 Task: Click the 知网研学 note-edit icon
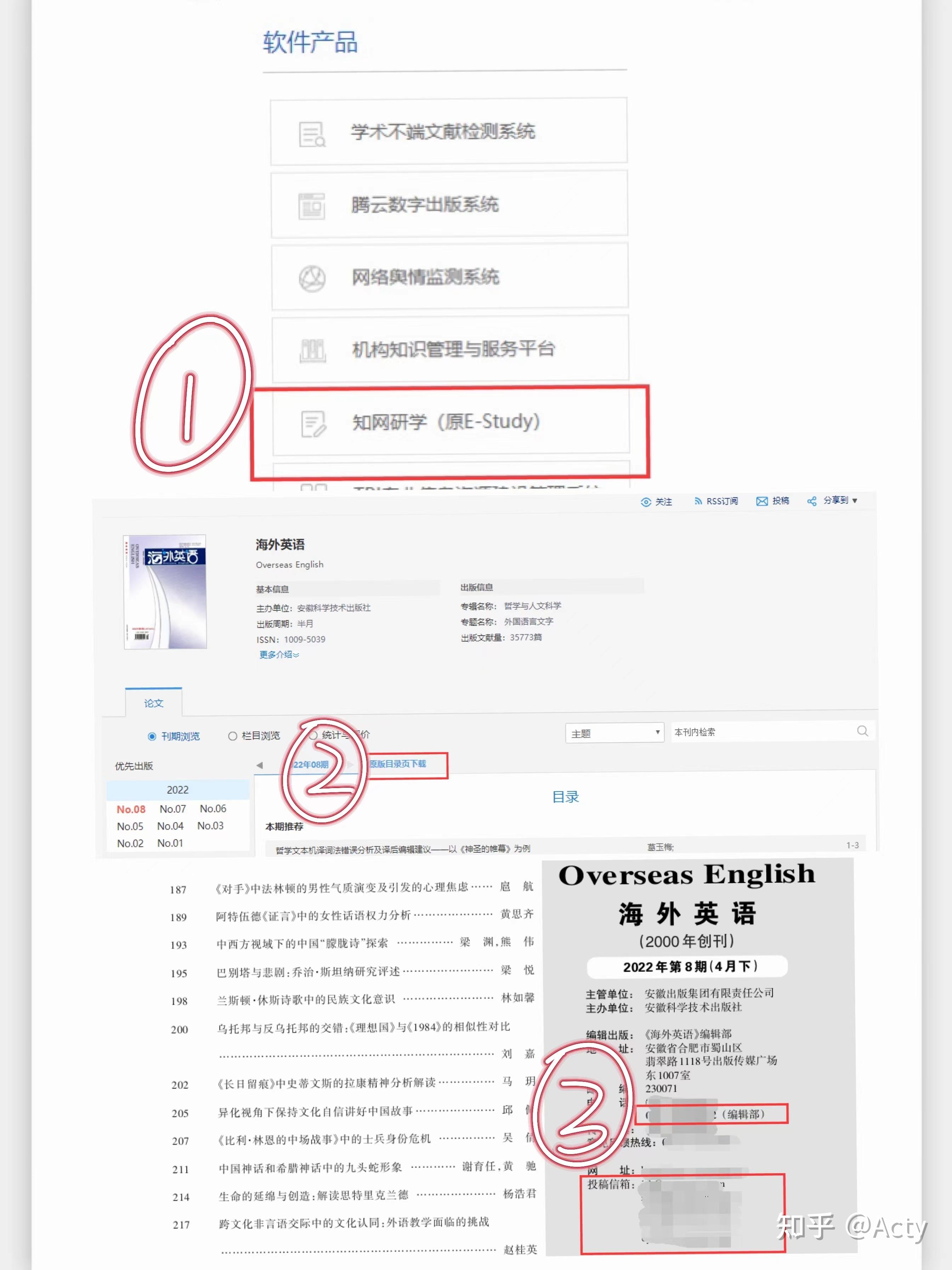pos(314,424)
